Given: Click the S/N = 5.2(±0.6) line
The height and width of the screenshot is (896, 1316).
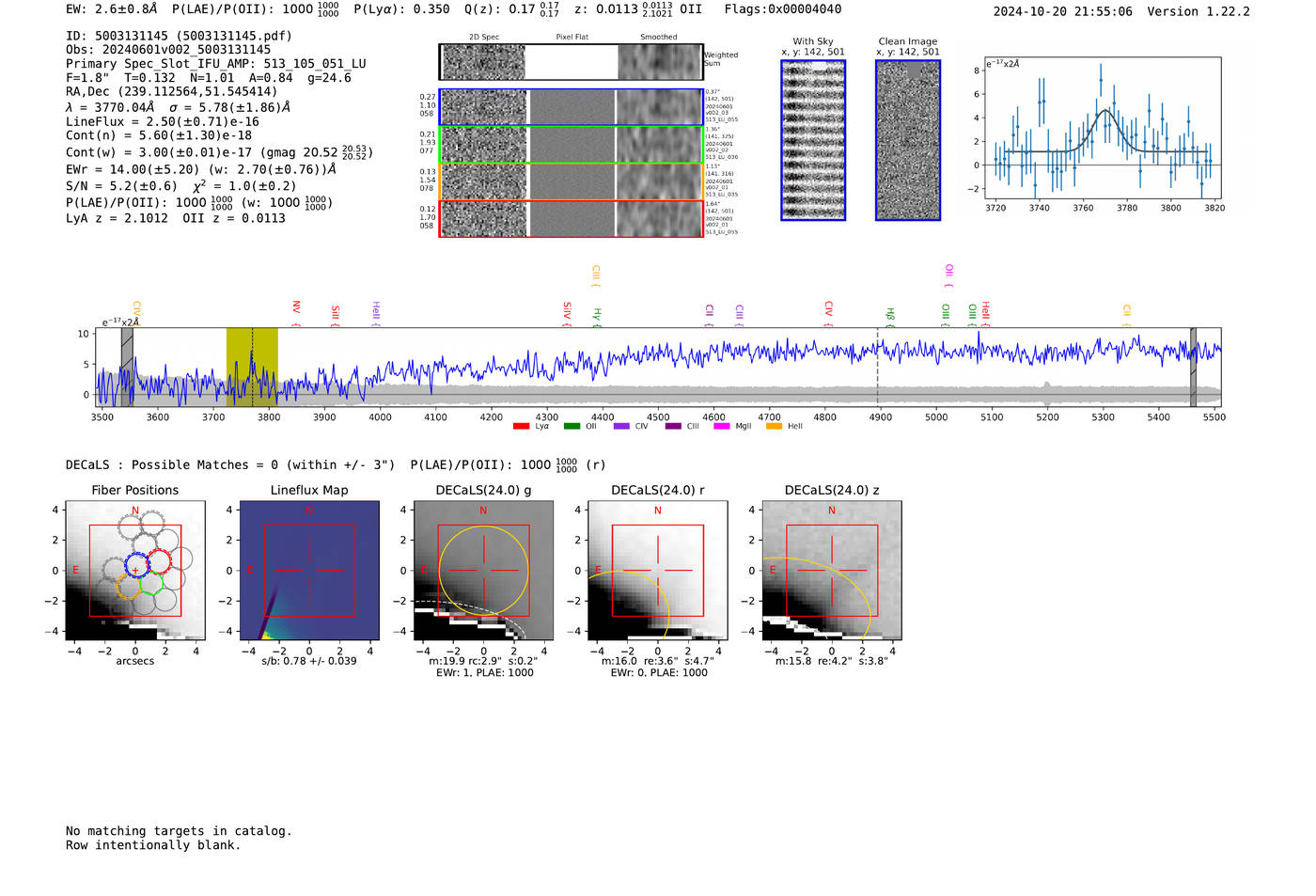Looking at the screenshot, I should (181, 185).
